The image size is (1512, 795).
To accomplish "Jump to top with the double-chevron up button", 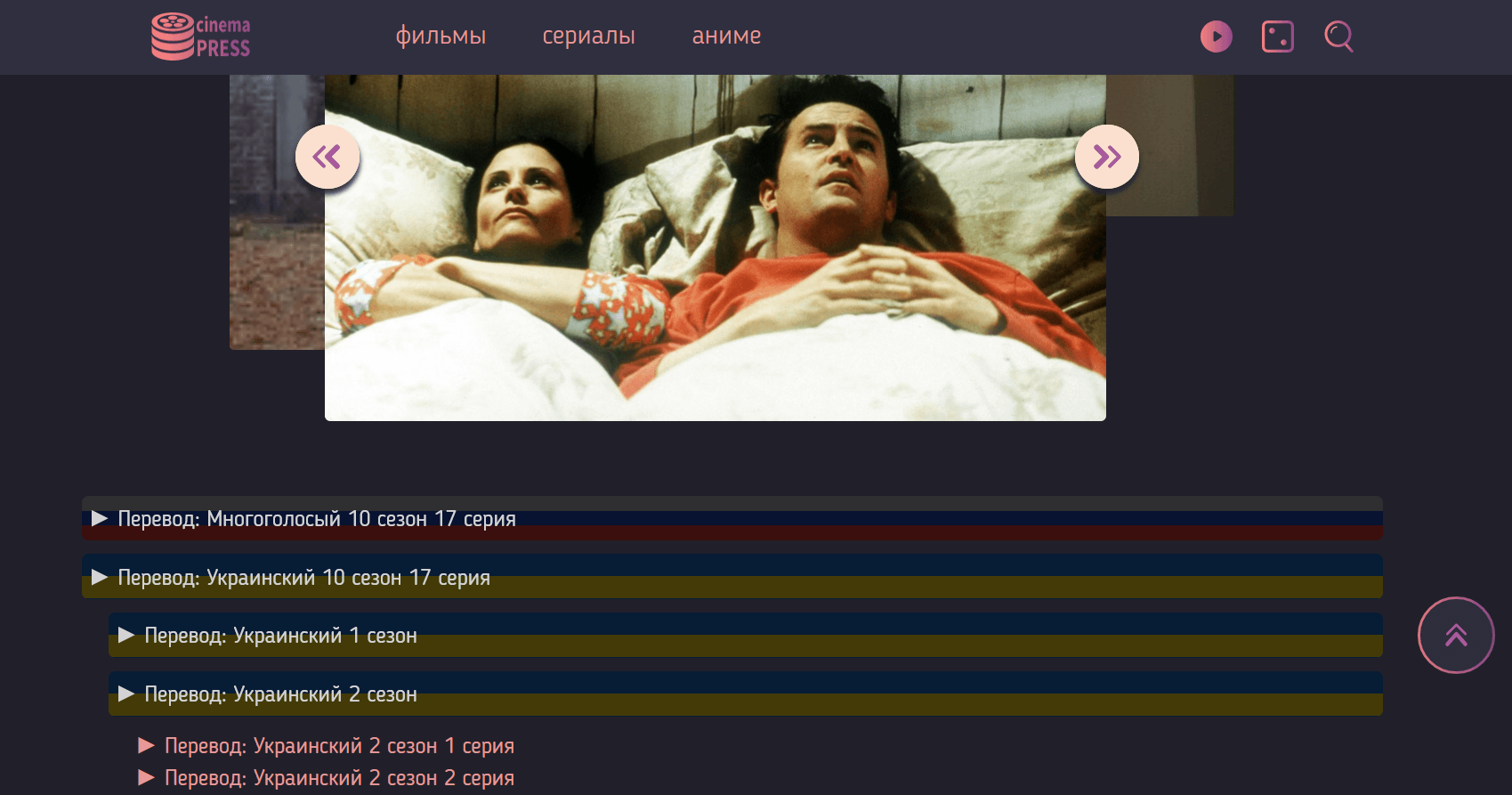I will coord(1456,635).
